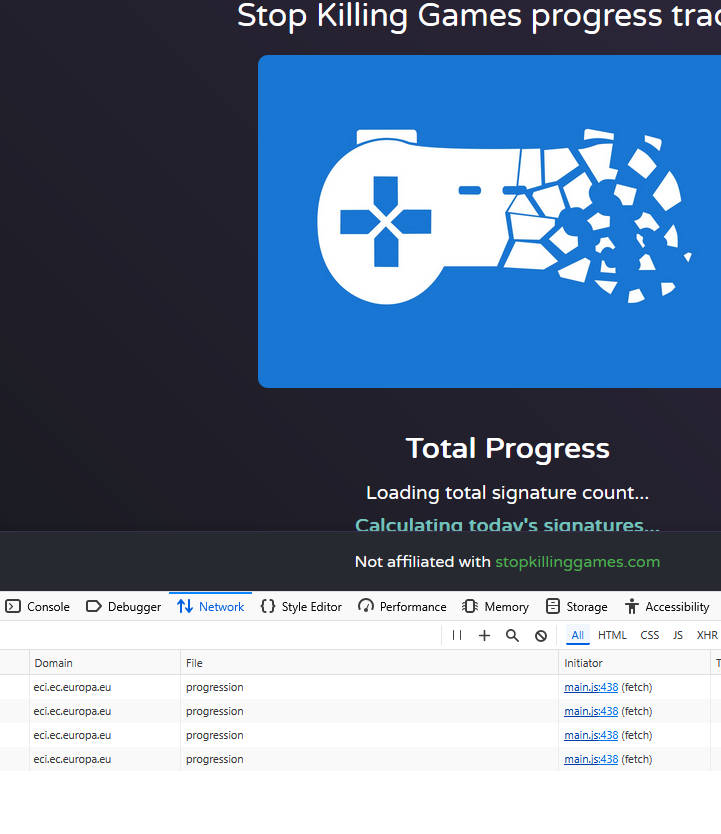
Task: Open the stopkillinggames.com link
Action: point(577,562)
